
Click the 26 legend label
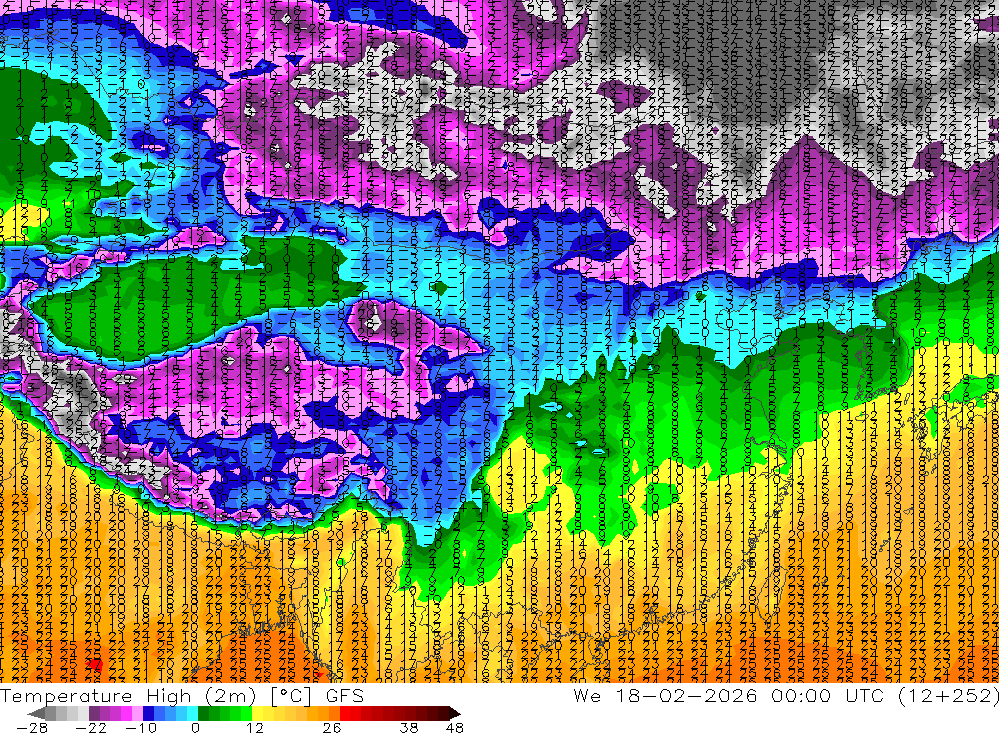pos(332,728)
